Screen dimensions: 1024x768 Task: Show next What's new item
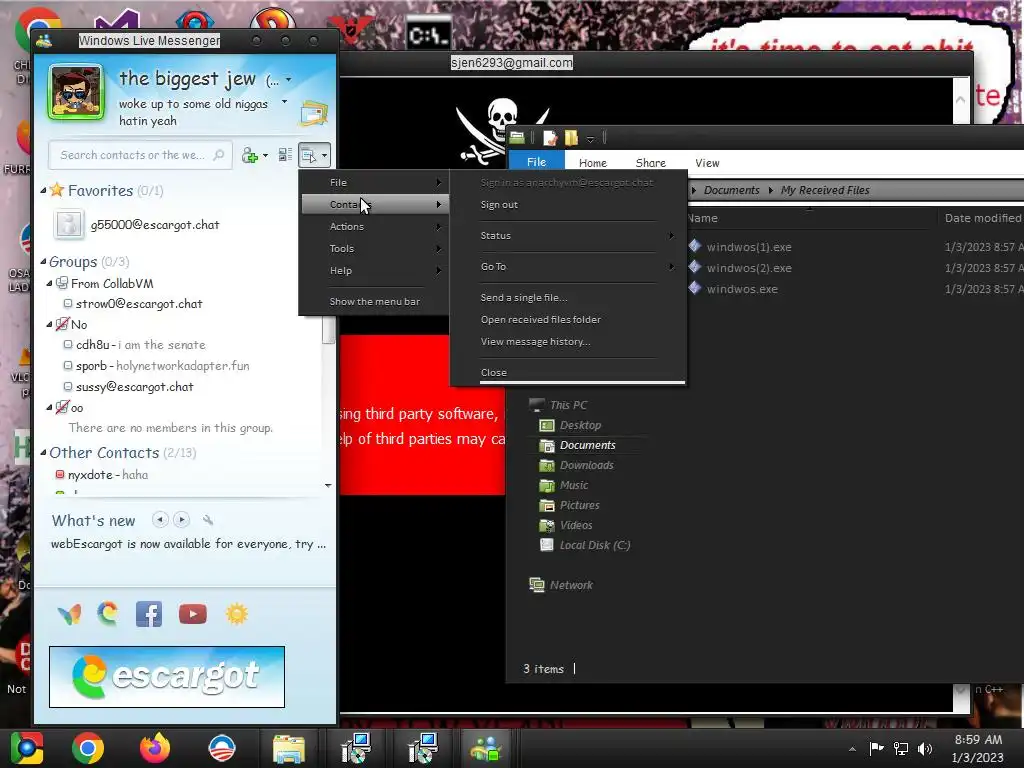(x=182, y=520)
